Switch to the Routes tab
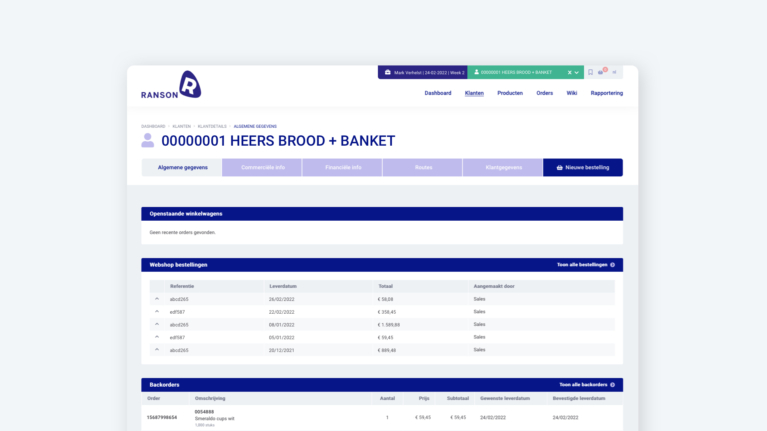The width and height of the screenshot is (767, 431). coord(423,167)
